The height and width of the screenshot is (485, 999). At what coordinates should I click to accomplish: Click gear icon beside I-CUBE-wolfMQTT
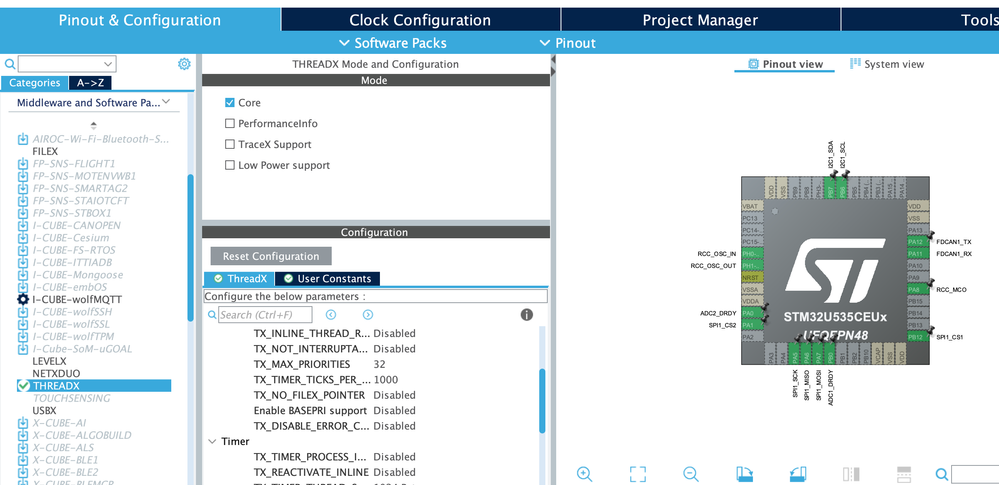coord(23,300)
